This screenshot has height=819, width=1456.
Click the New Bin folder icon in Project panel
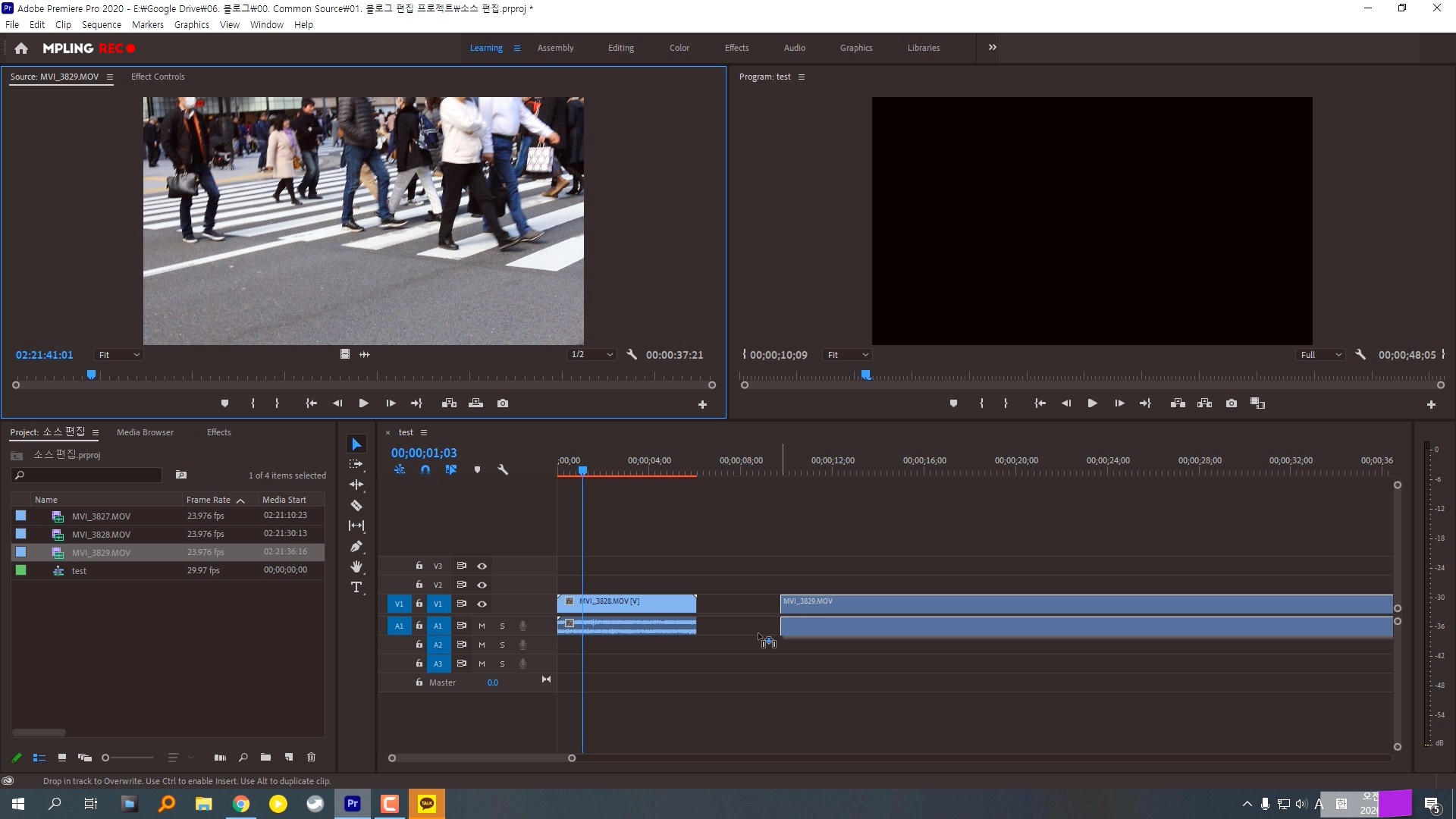[265, 757]
